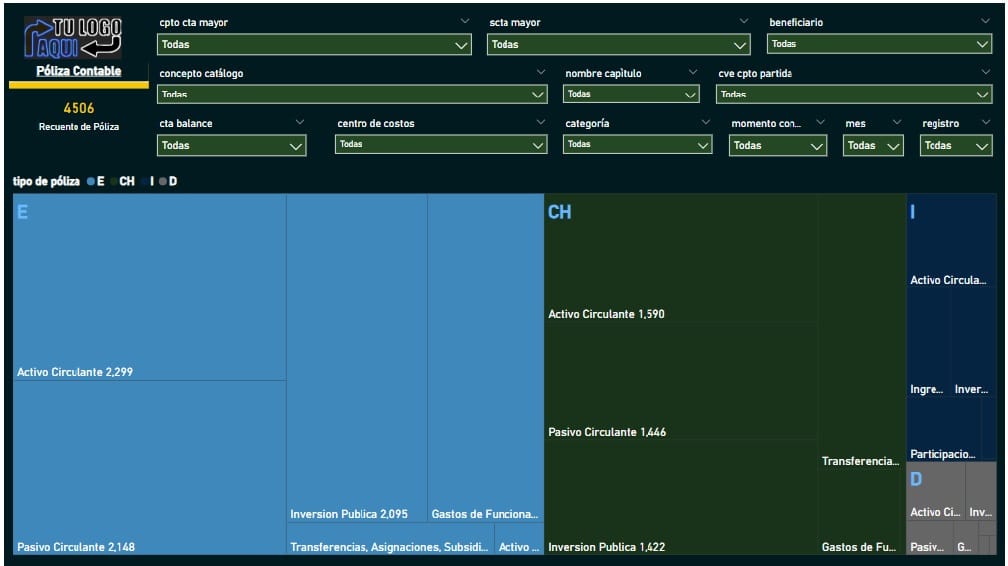Select CH Inversion Publica 1,422 tile
The width and height of the screenshot is (1008, 566).
coord(681,498)
